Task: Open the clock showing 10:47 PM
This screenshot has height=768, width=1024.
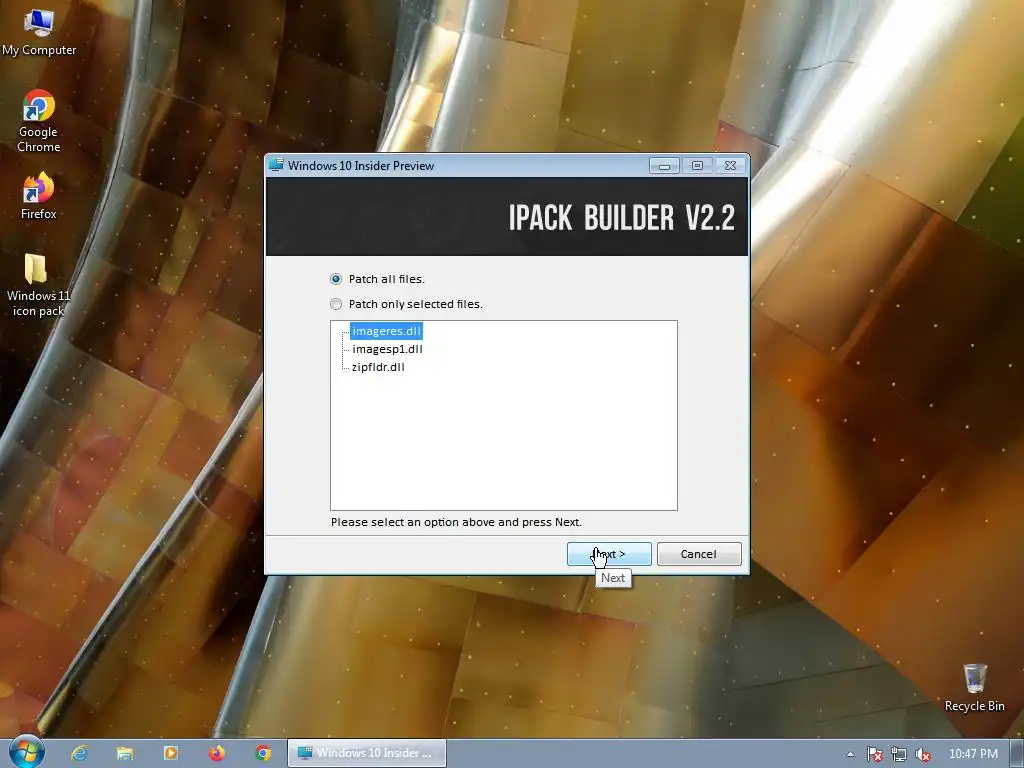Action: (x=973, y=754)
